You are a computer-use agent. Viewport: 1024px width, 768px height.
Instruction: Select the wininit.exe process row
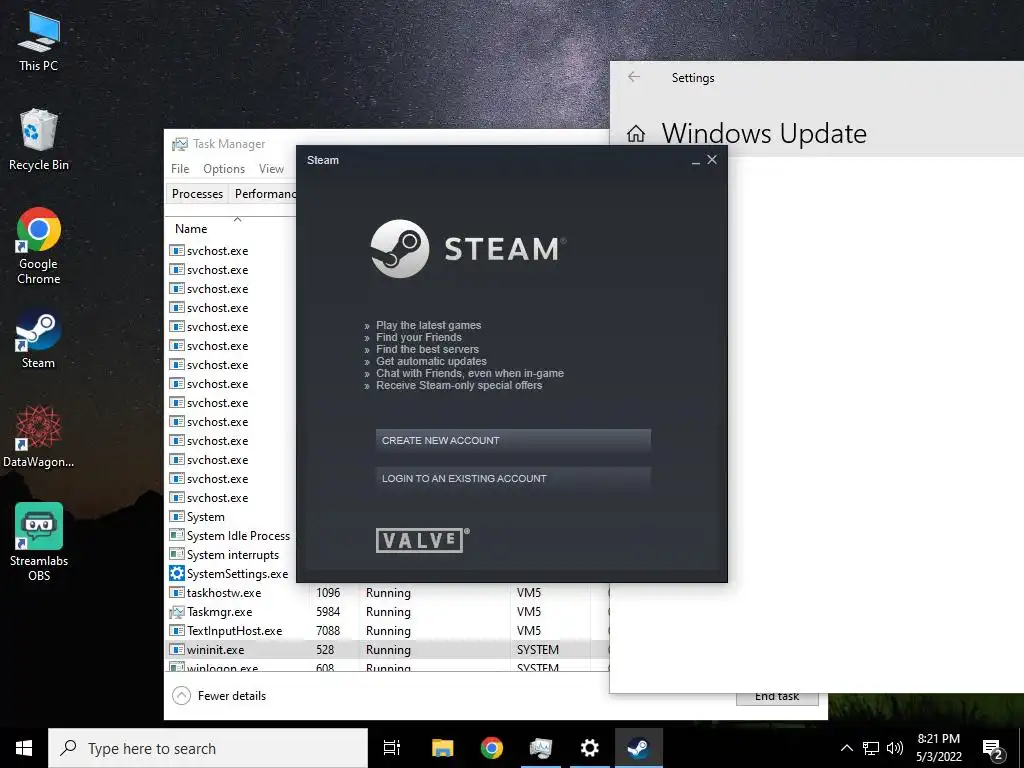[x=388, y=649]
